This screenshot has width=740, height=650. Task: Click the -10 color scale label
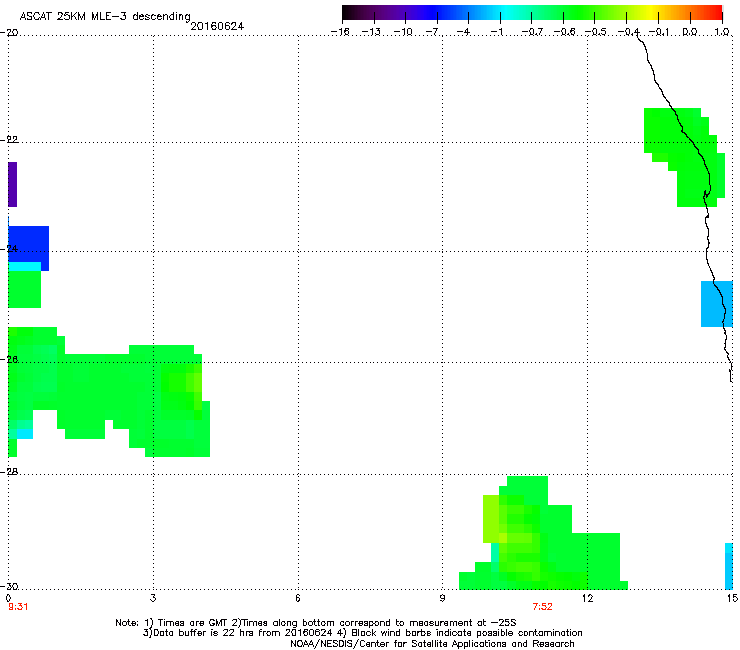pos(403,32)
